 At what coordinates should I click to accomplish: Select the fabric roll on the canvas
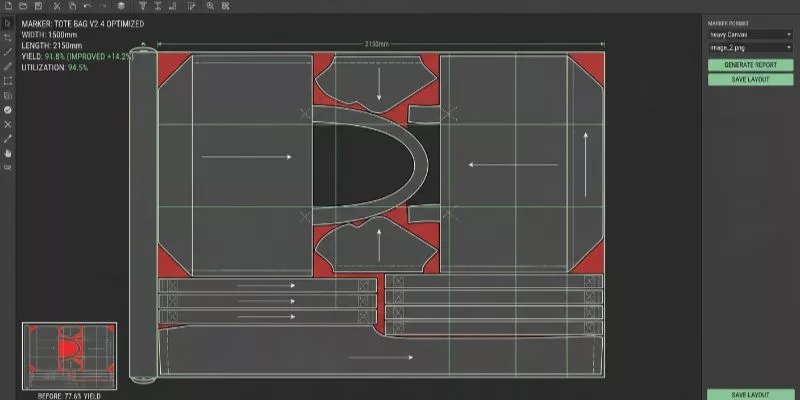[143, 214]
